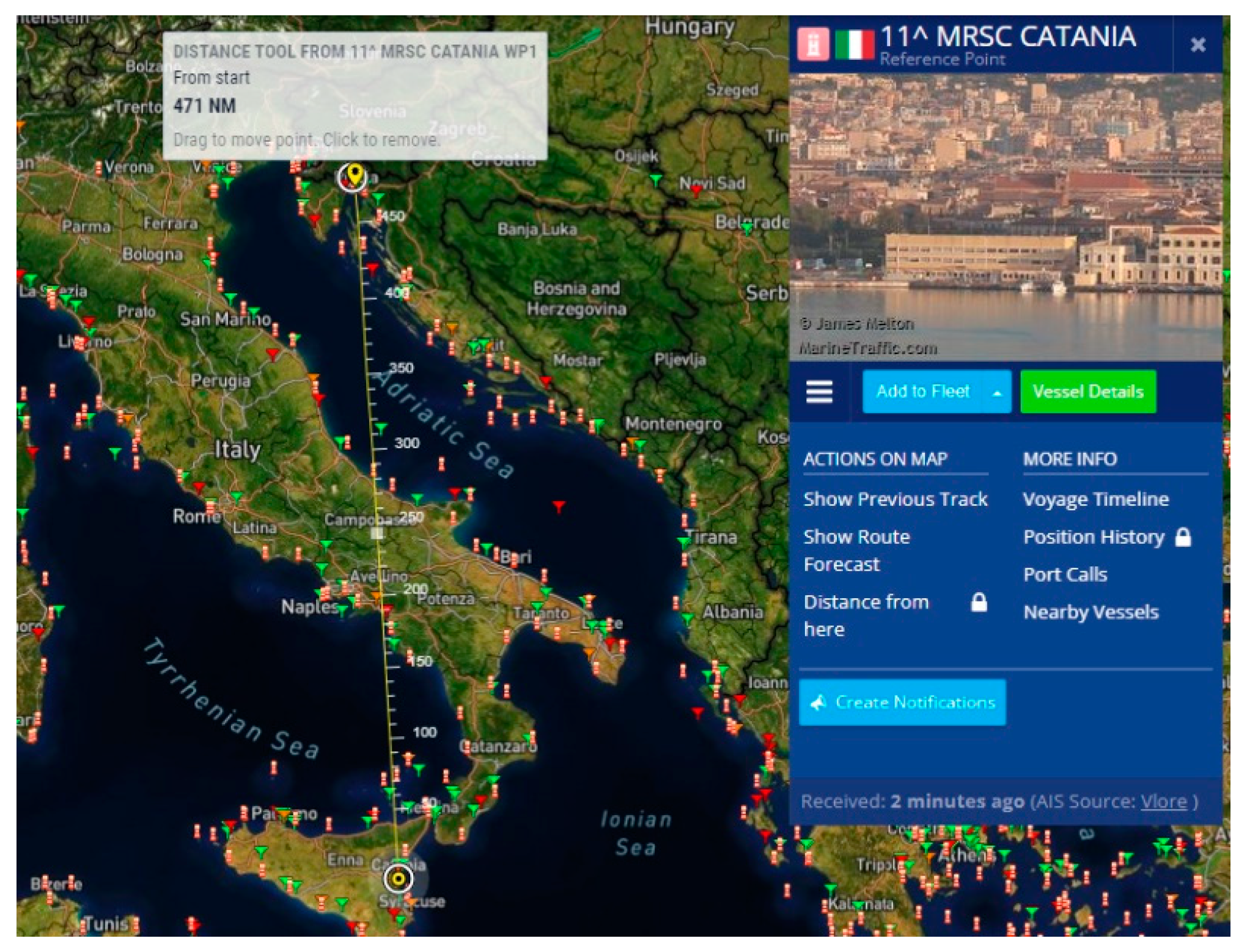Click the distance tool tooltip to remove point

(355, 97)
